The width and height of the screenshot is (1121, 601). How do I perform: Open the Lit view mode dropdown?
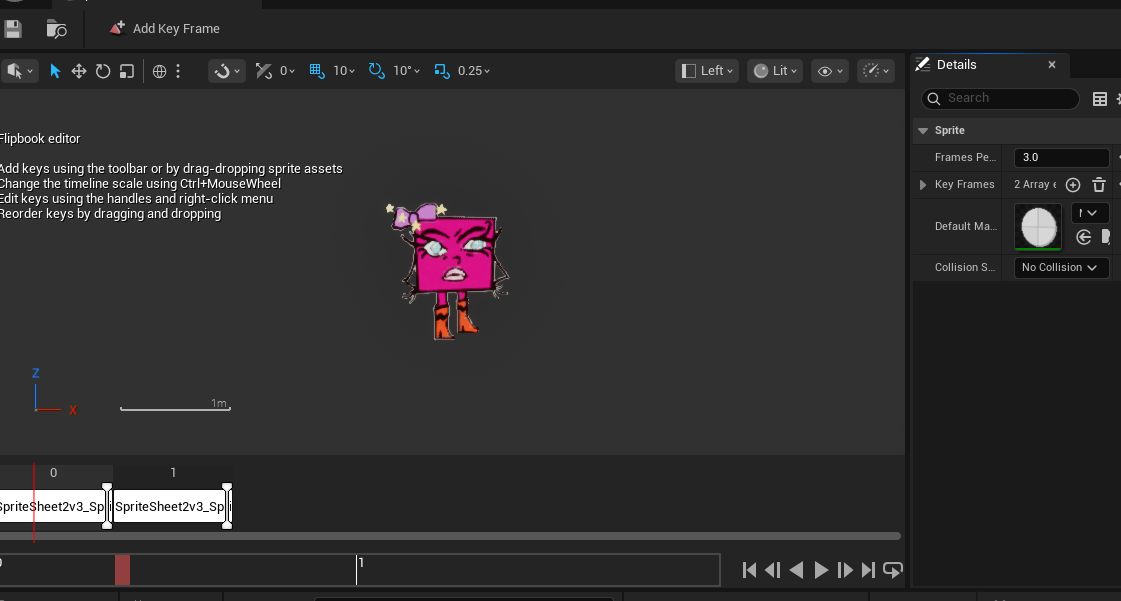click(x=774, y=71)
